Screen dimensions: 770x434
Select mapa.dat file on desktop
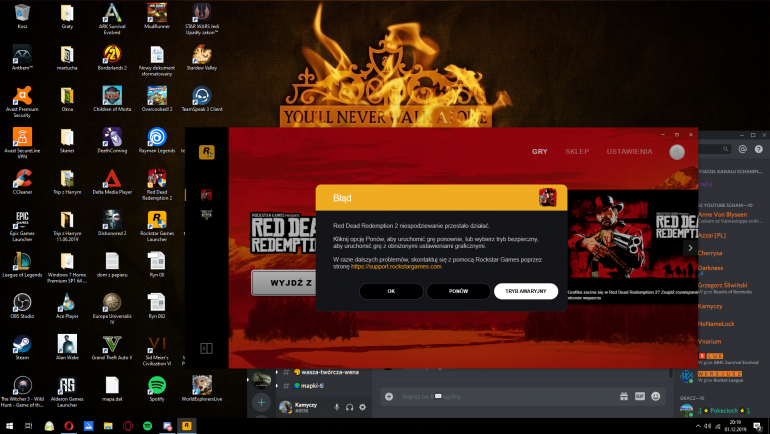(112, 389)
